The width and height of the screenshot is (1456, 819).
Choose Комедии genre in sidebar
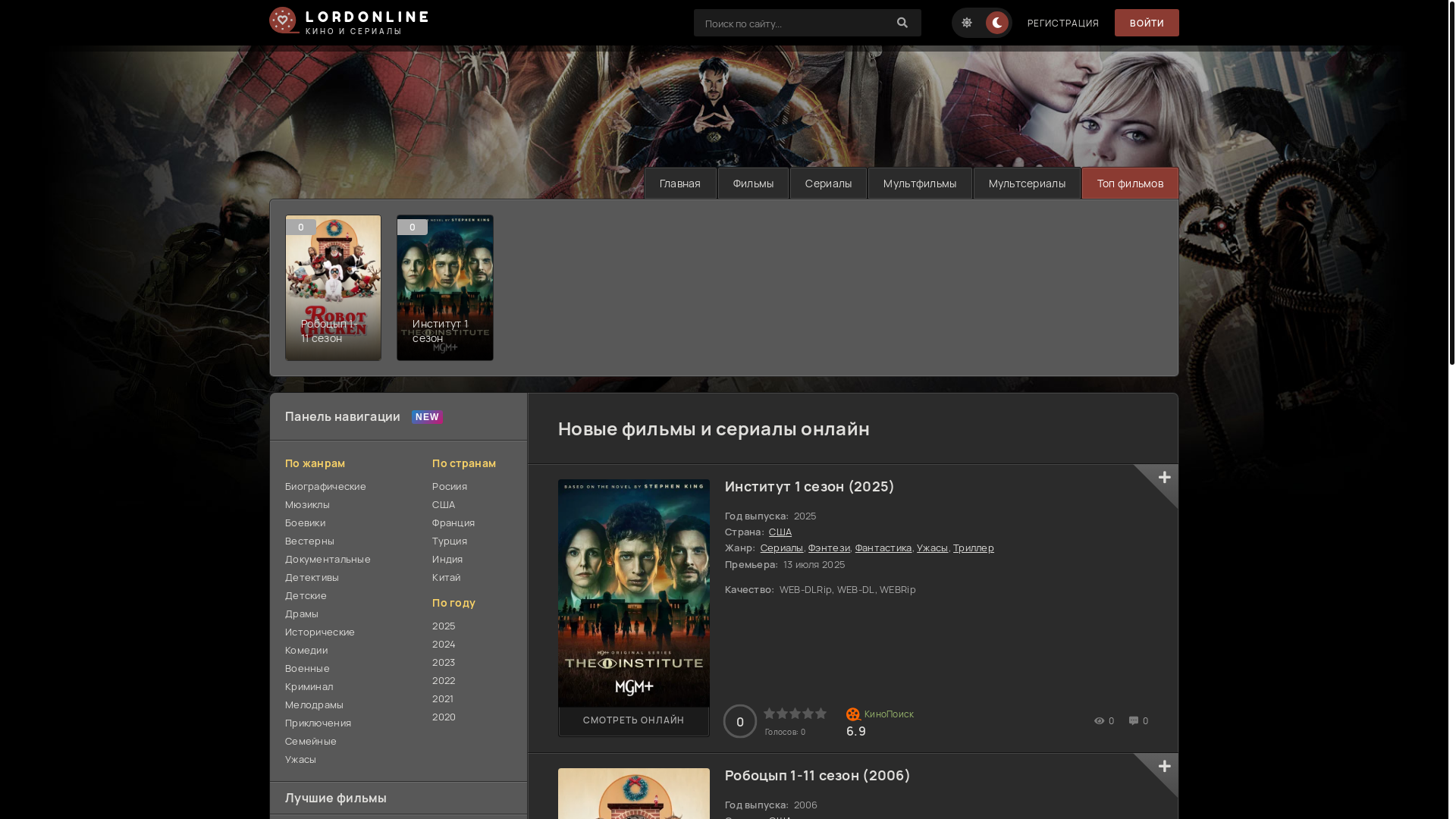pyautogui.click(x=306, y=650)
